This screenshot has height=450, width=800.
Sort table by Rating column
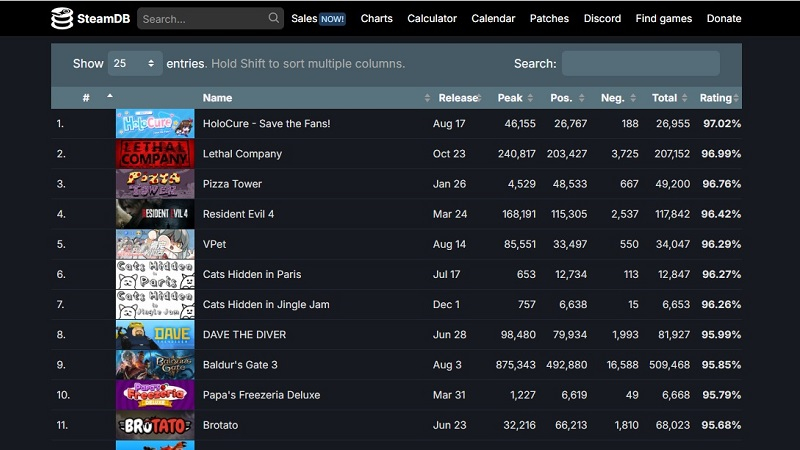coord(715,98)
